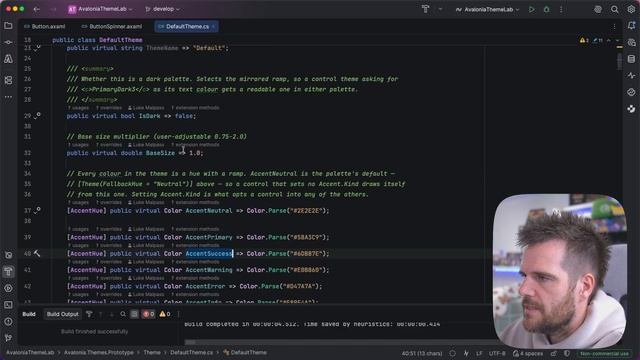Screen dimensions: 640x360
Task: Open the Git tool window at sidebar bottom
Action: pyautogui.click(x=8, y=338)
